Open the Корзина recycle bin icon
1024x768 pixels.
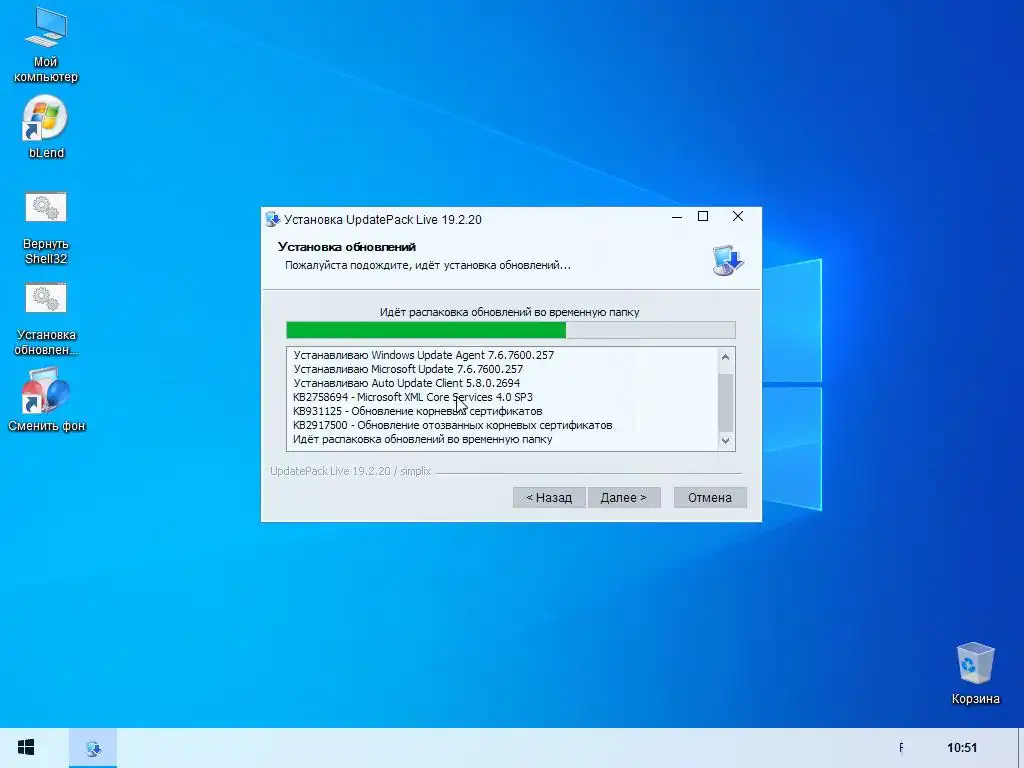click(x=975, y=673)
